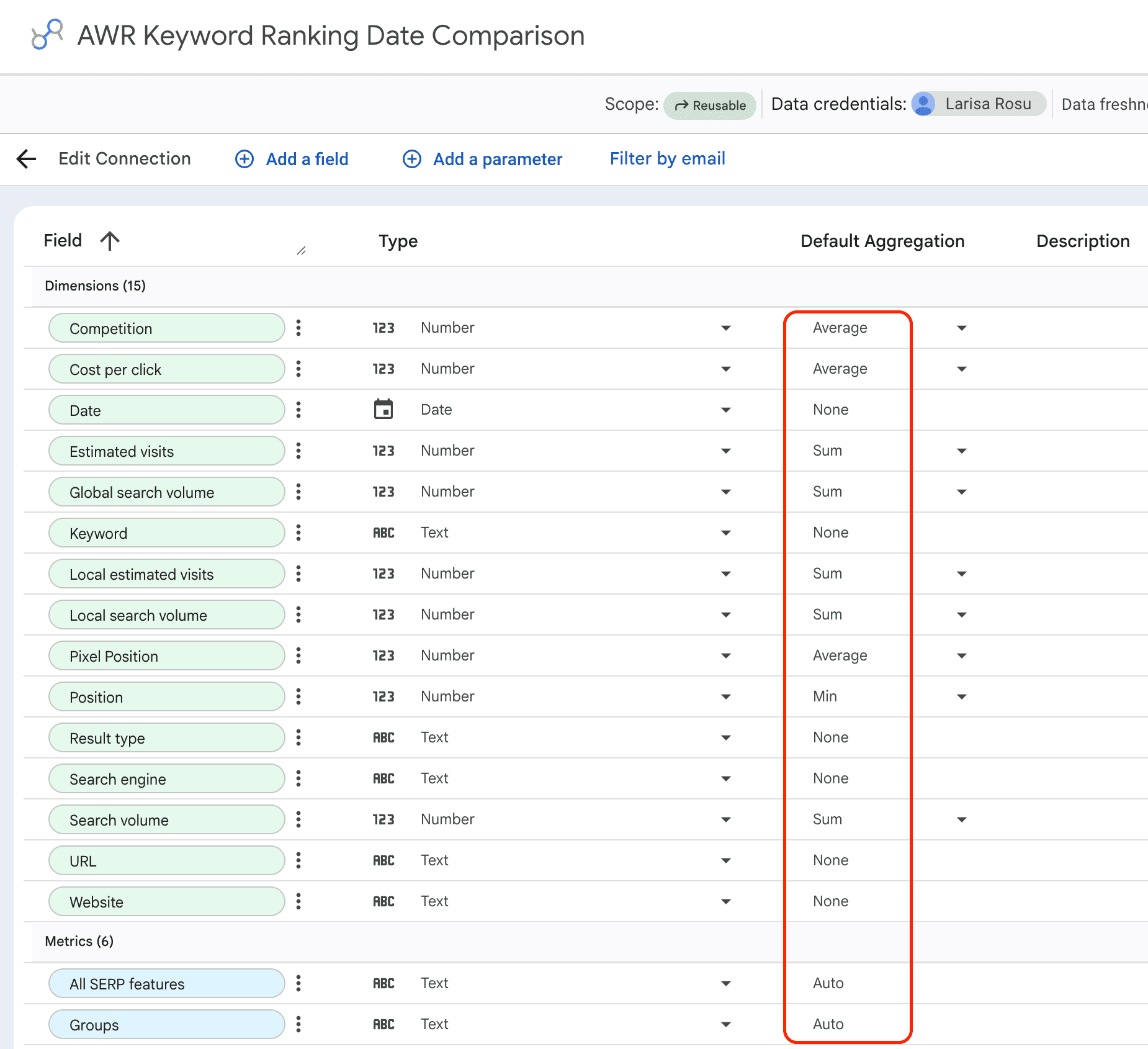Viewport: 1148px width, 1049px height.
Task: Click Edit Connection
Action: pos(125,159)
